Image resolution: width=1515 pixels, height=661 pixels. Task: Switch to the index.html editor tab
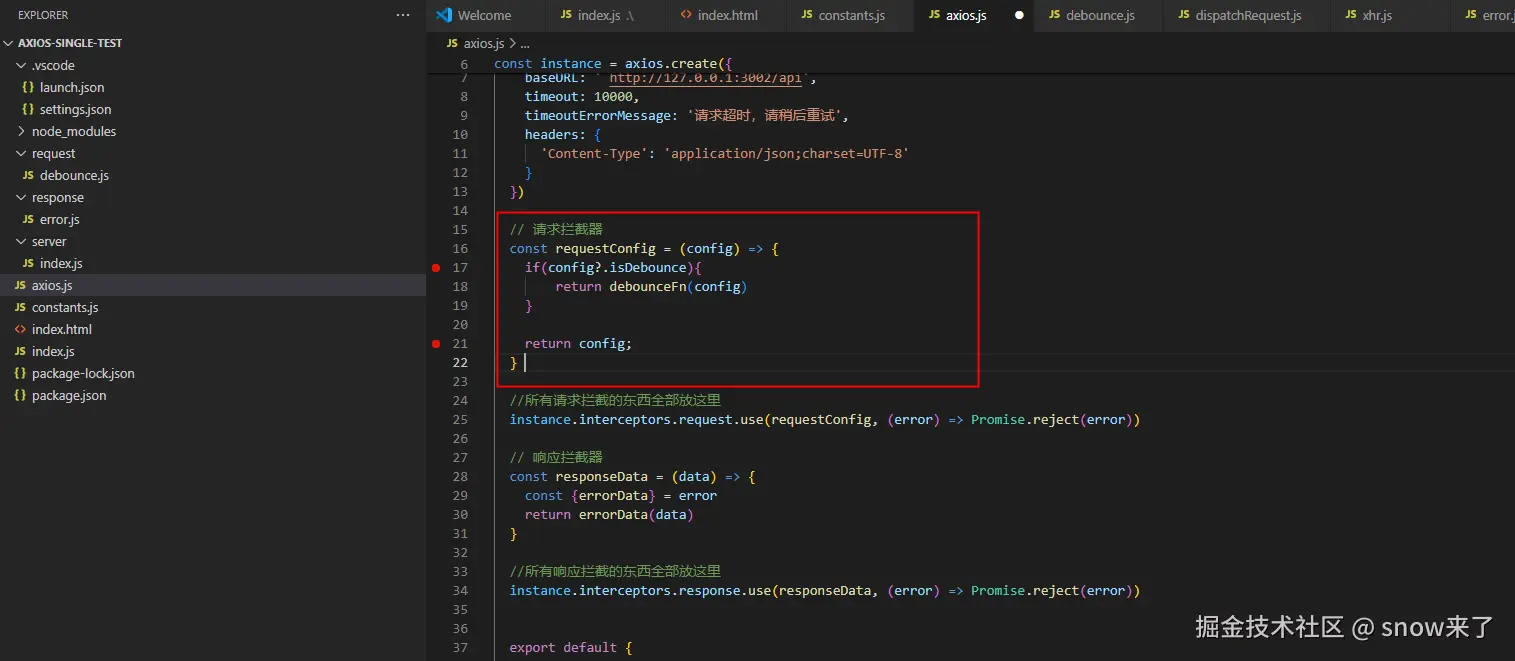pos(727,15)
